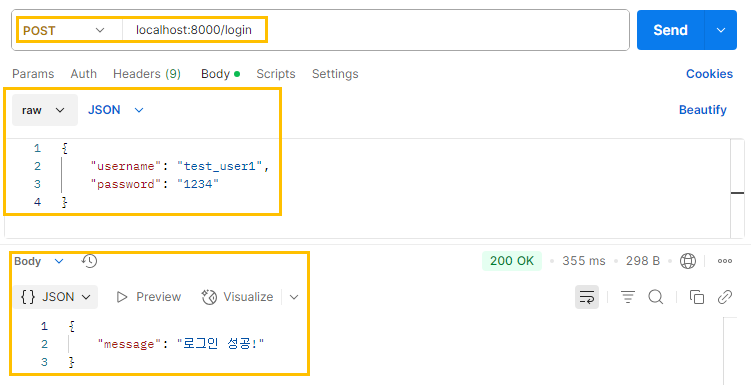Open the POST method dropdown
The height and width of the screenshot is (385, 751).
[64, 30]
